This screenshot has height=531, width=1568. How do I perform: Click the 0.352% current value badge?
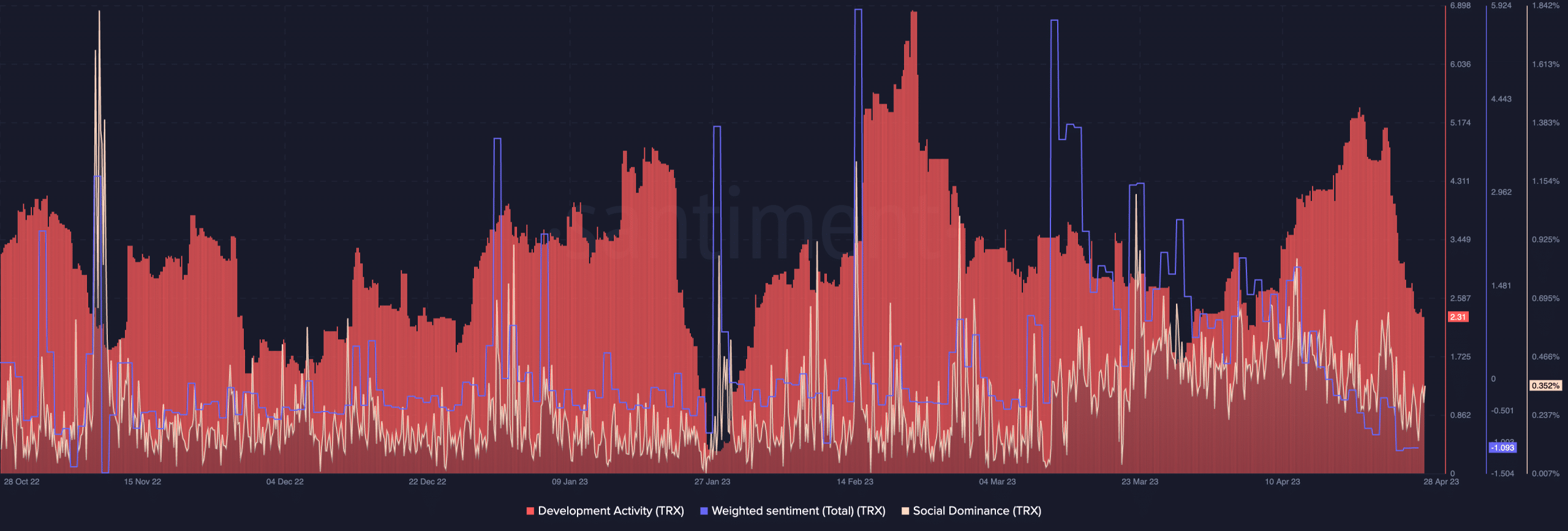point(1546,386)
